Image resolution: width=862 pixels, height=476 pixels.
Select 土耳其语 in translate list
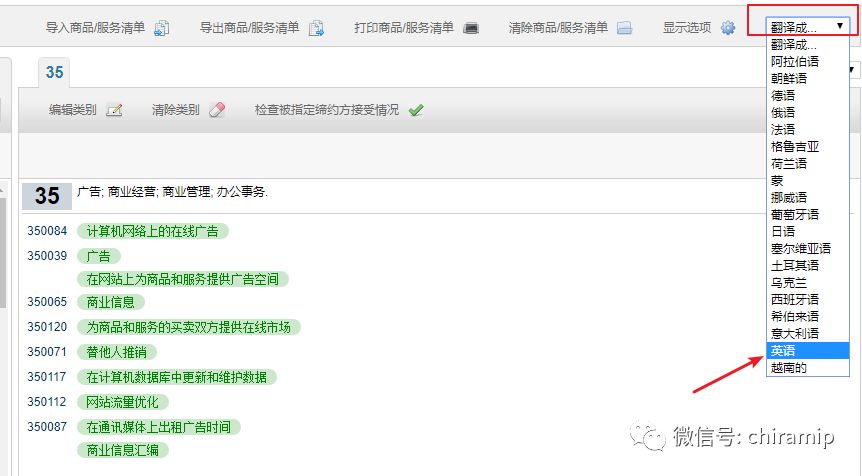(x=807, y=265)
